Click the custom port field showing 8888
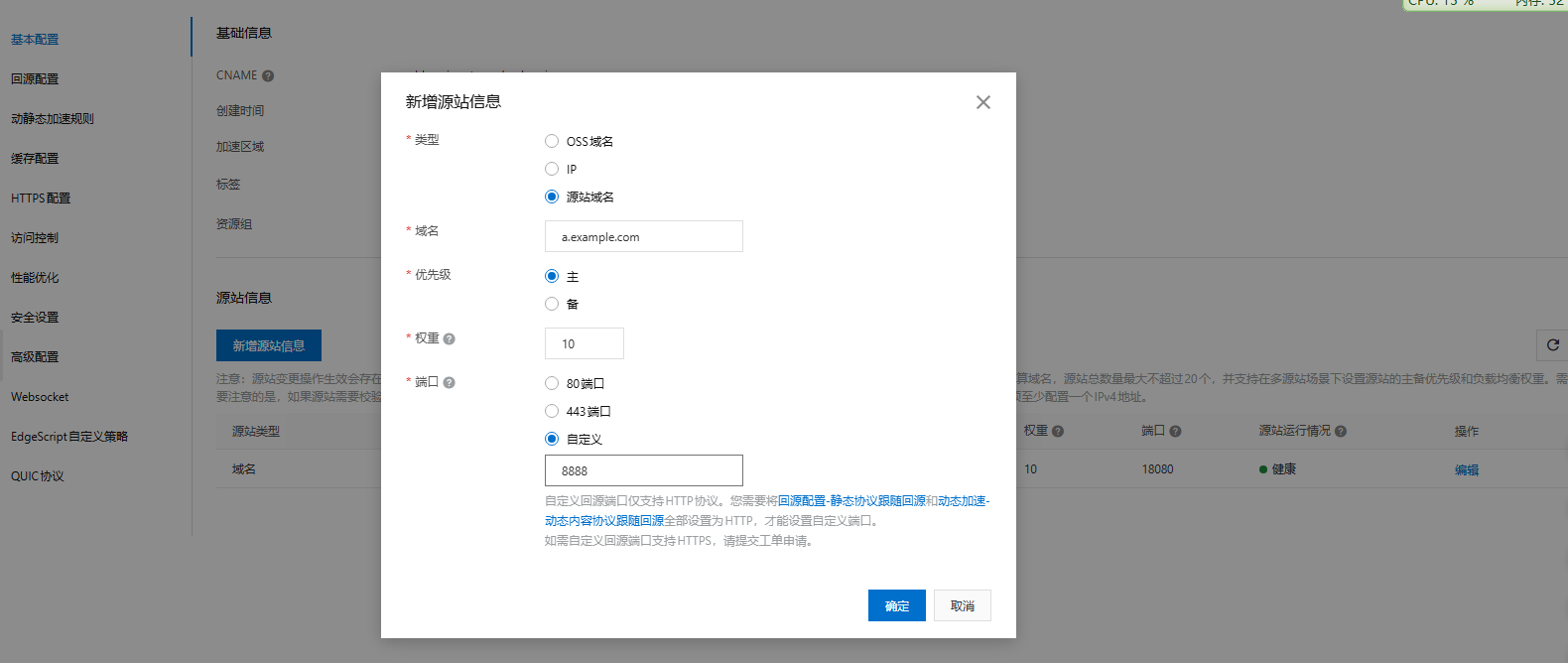This screenshot has height=663, width=1568. (x=643, y=470)
